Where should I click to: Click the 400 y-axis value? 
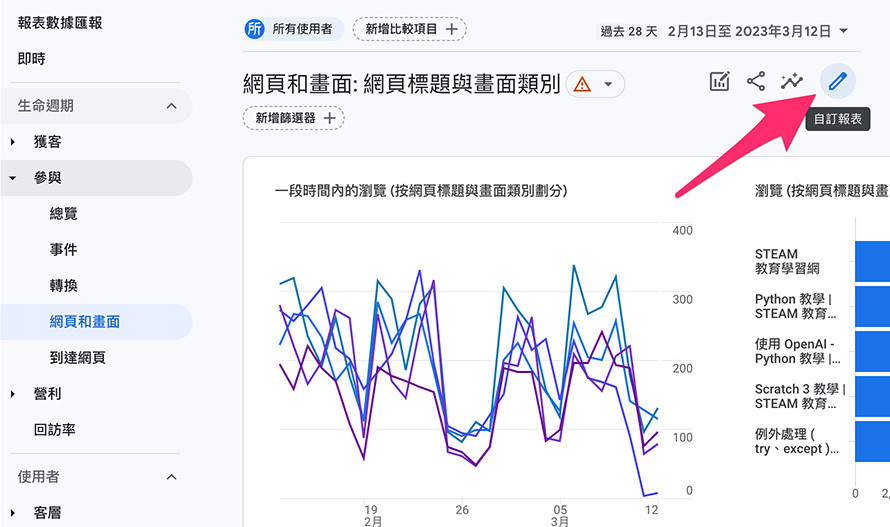682,231
